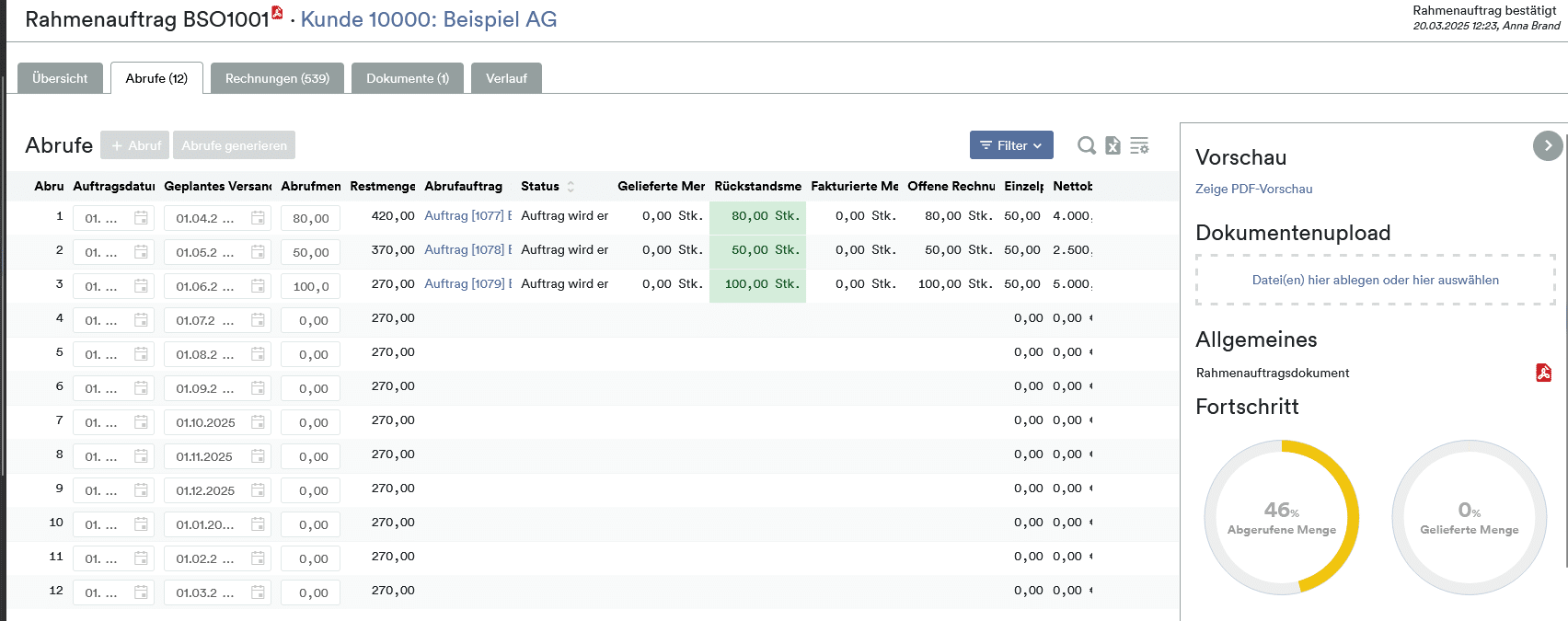Viewport: 1568px width, 621px height.
Task: Open the shipping date calendar icon in row 2
Action: pyautogui.click(x=258, y=252)
